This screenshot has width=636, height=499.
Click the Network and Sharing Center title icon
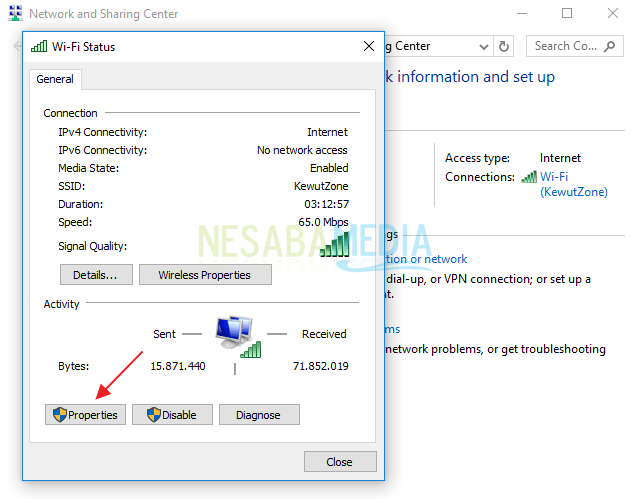[15, 13]
